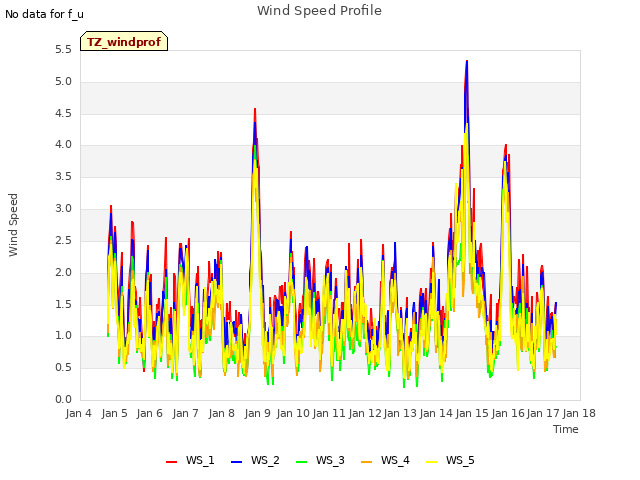Toggle the WS_5 legend entry
Screen dimensions: 640x480
[450, 460]
